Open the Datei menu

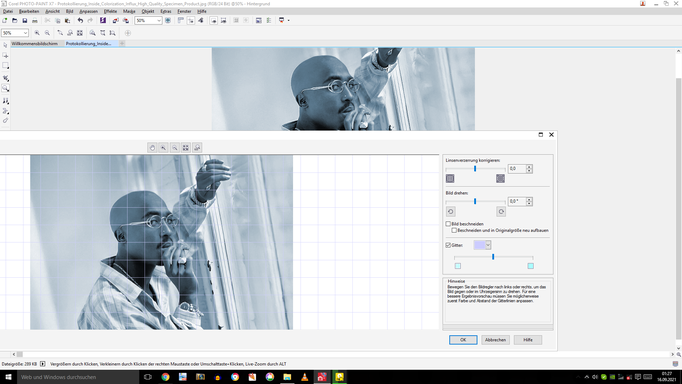coord(8,11)
